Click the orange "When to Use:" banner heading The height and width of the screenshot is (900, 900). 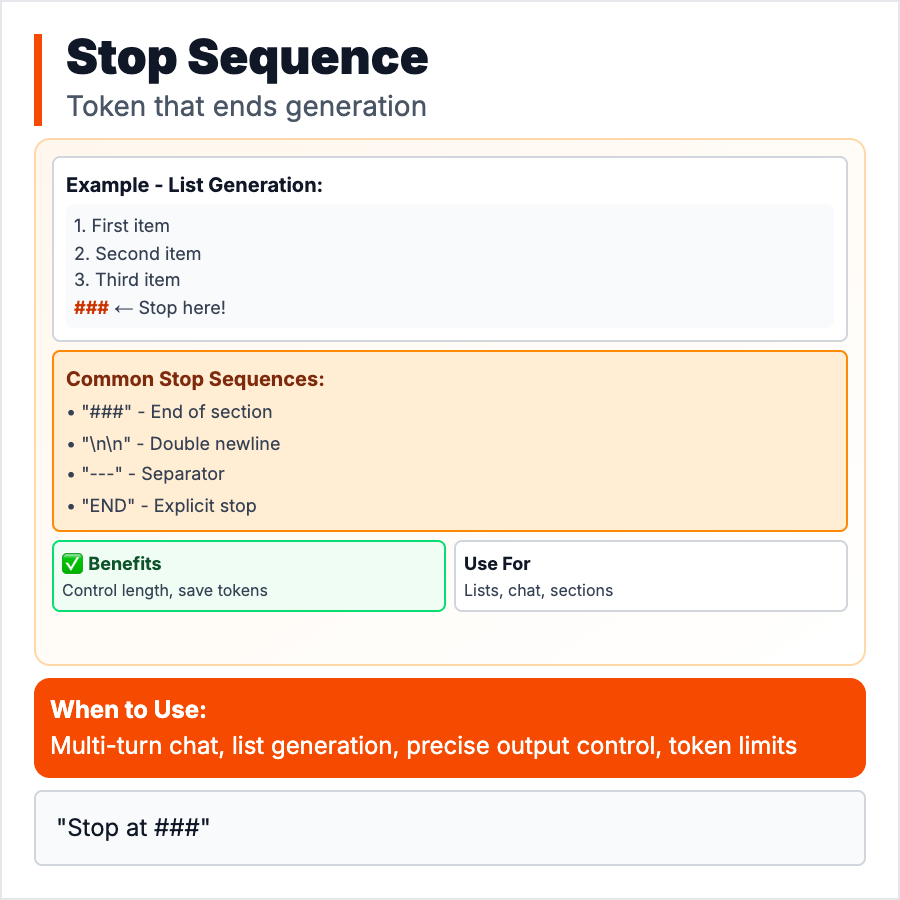coord(129,710)
